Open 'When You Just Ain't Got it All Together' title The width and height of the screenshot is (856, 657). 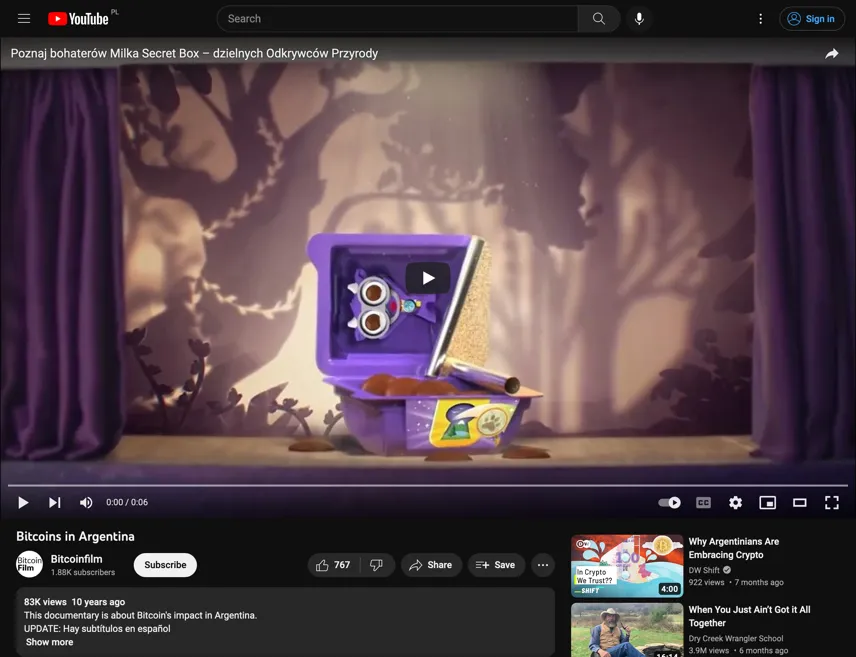pos(750,617)
